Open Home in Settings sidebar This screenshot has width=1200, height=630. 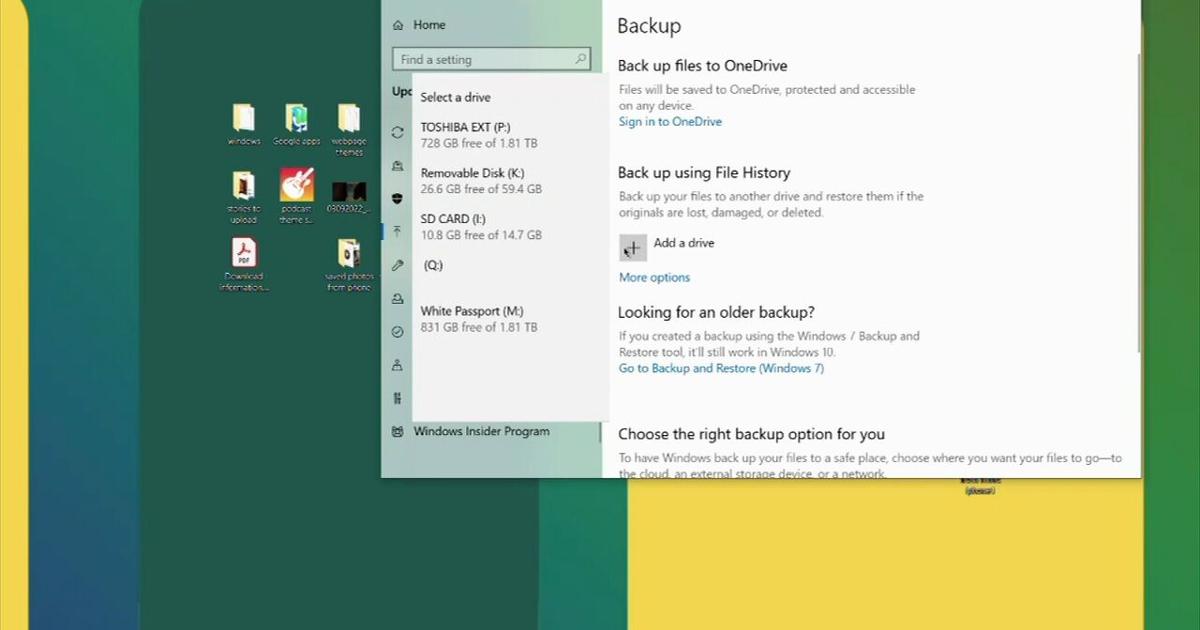[429, 25]
